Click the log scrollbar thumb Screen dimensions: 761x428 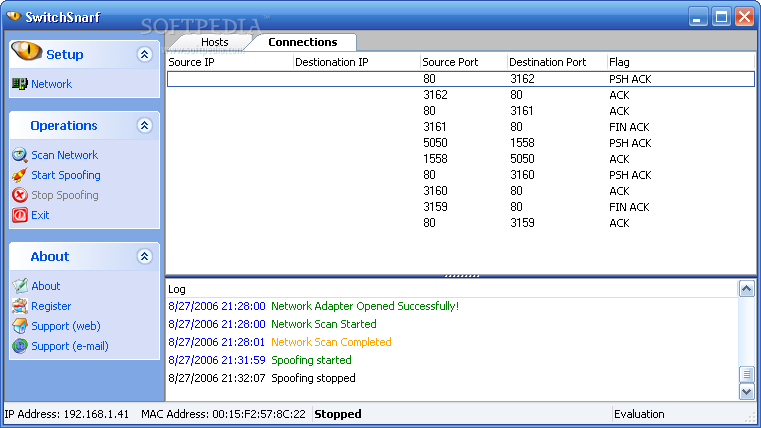point(746,375)
